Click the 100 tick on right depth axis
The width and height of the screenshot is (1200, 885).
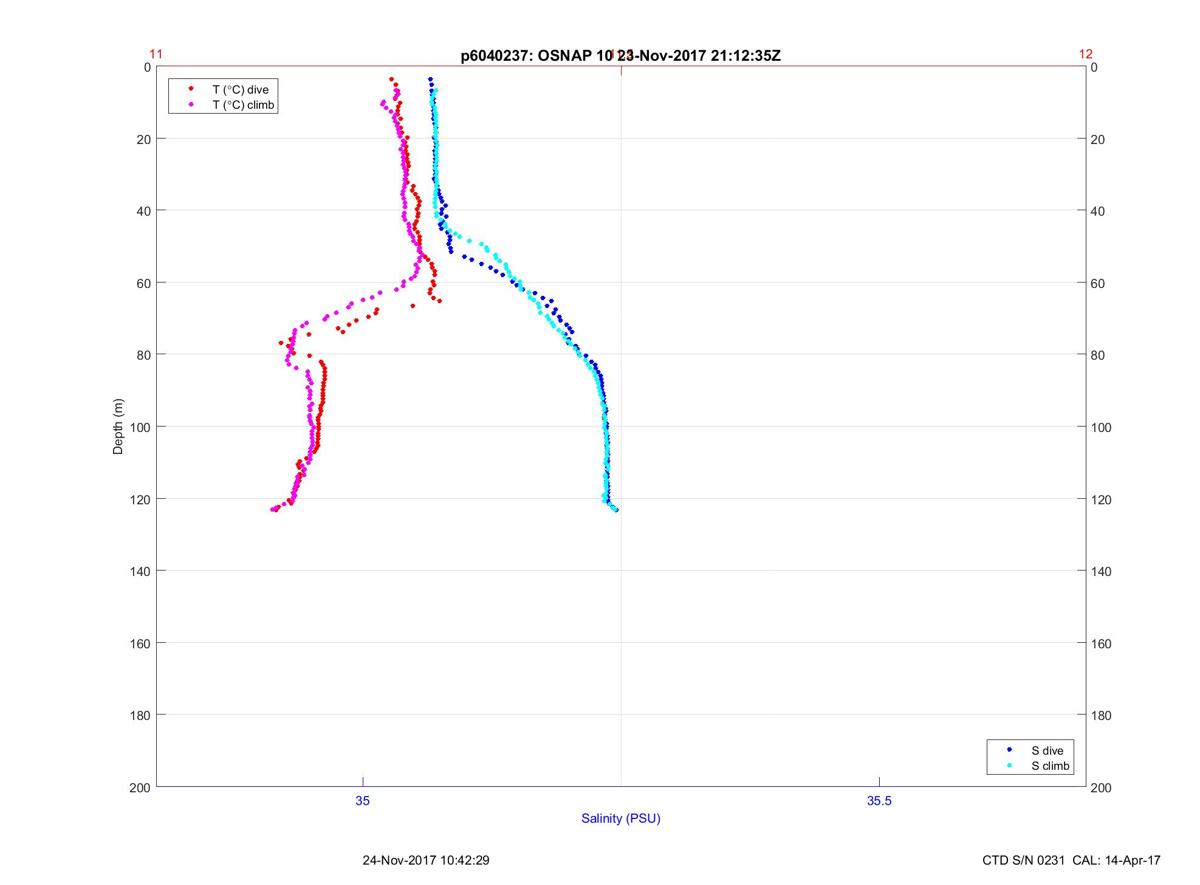[x=1100, y=427]
